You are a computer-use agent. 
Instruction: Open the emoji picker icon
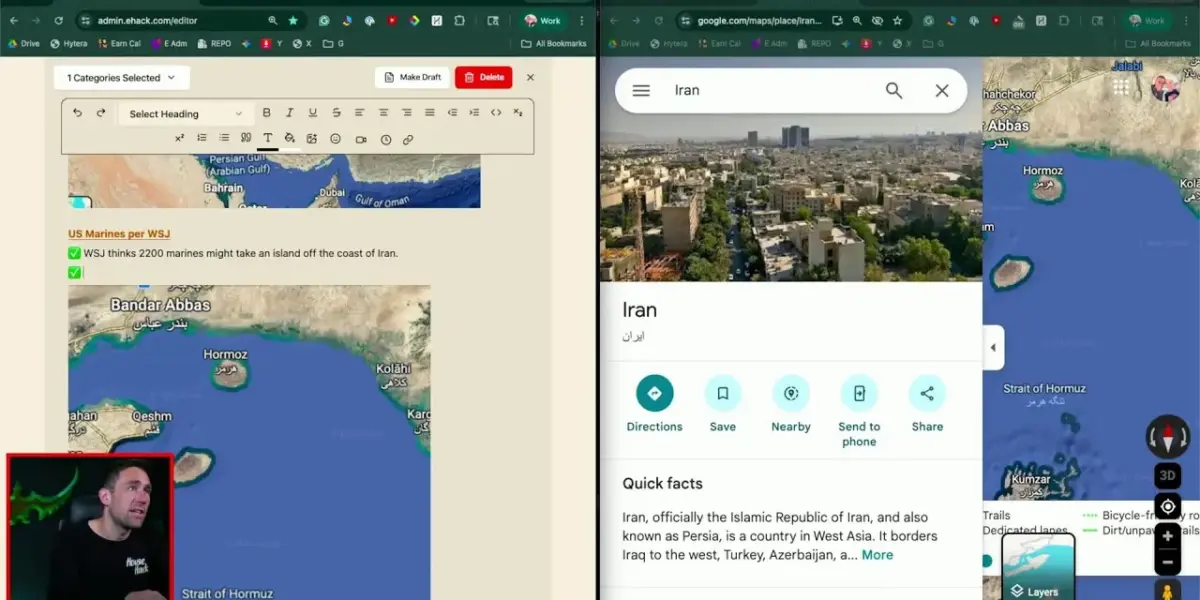335,140
